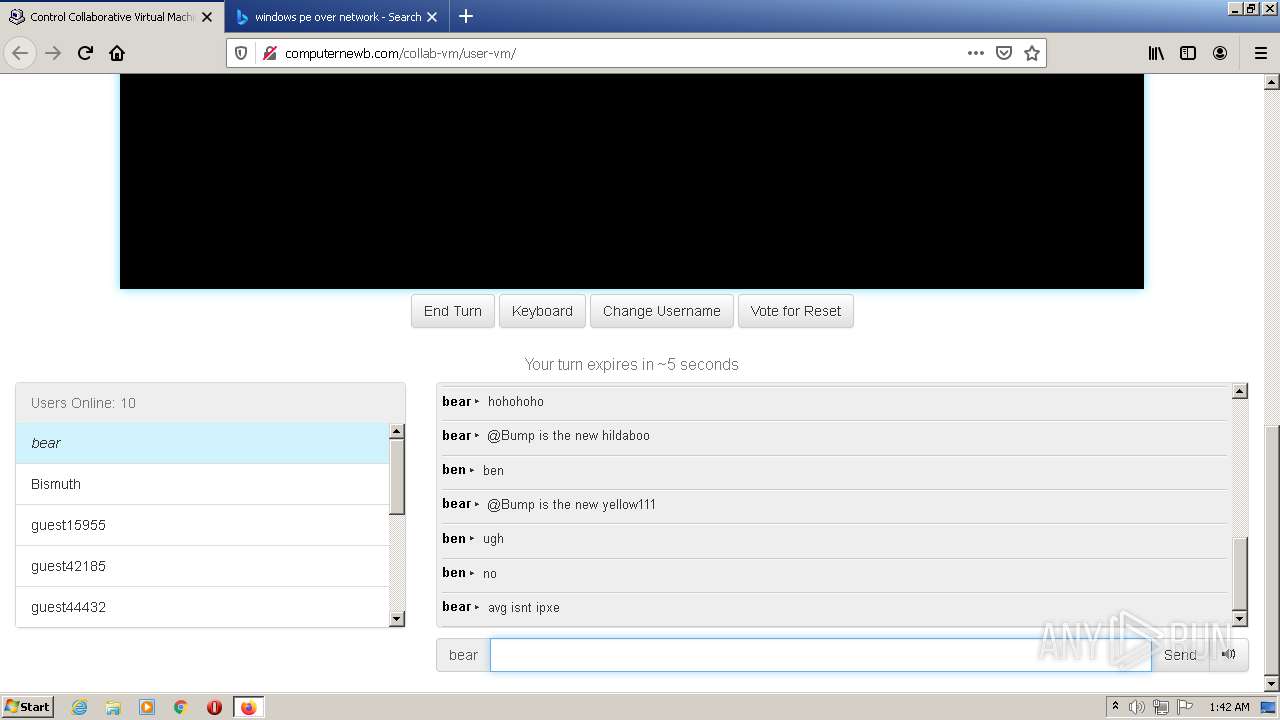Click the black VM display screen
The image size is (1280, 720).
point(631,181)
